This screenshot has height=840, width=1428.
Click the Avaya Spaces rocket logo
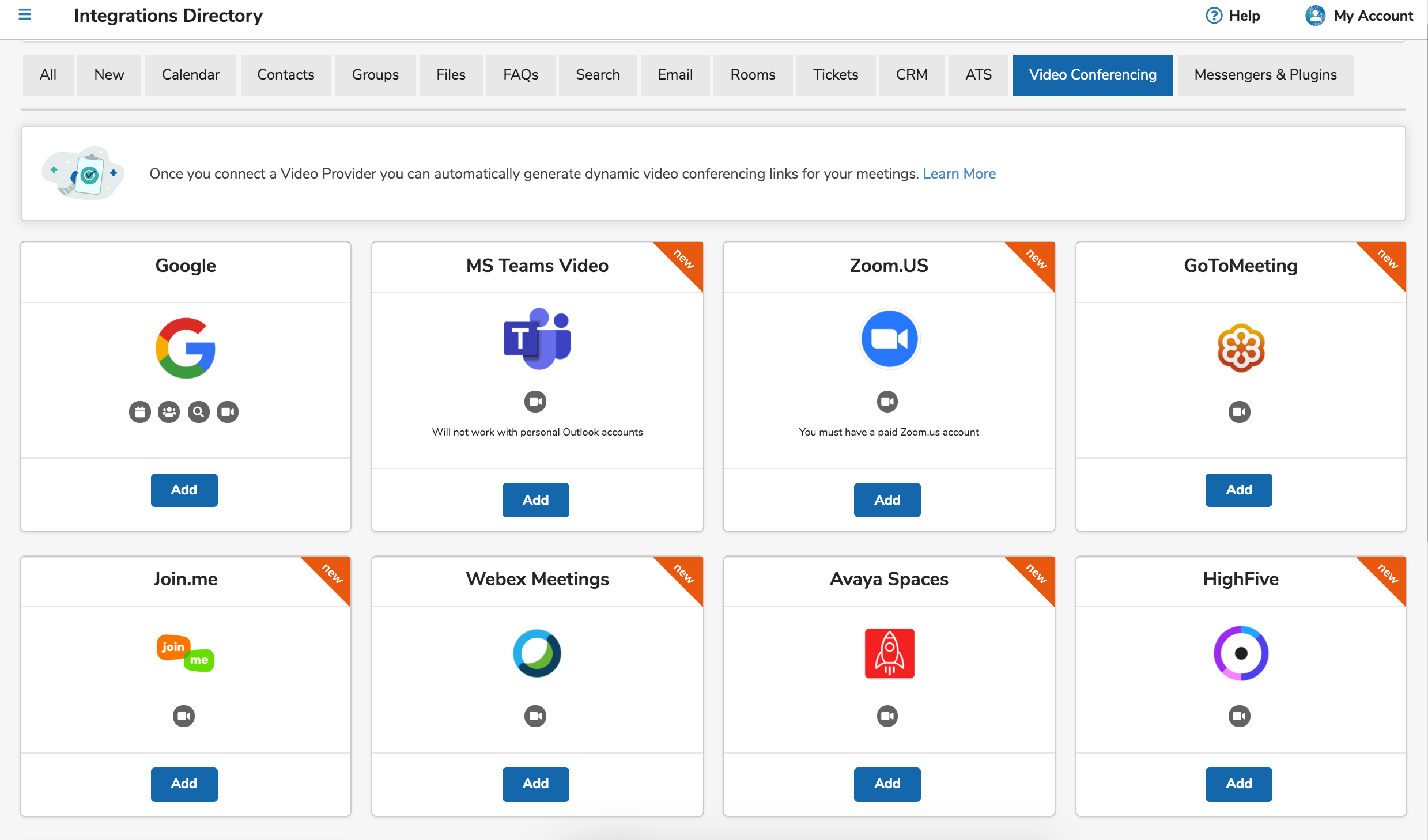[x=889, y=653]
